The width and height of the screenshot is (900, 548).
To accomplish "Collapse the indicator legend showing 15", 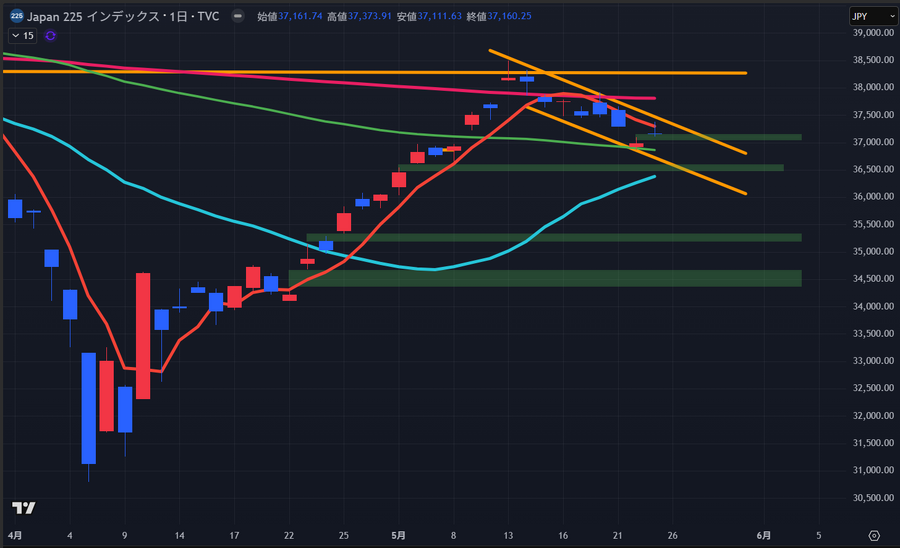I will (x=22, y=35).
